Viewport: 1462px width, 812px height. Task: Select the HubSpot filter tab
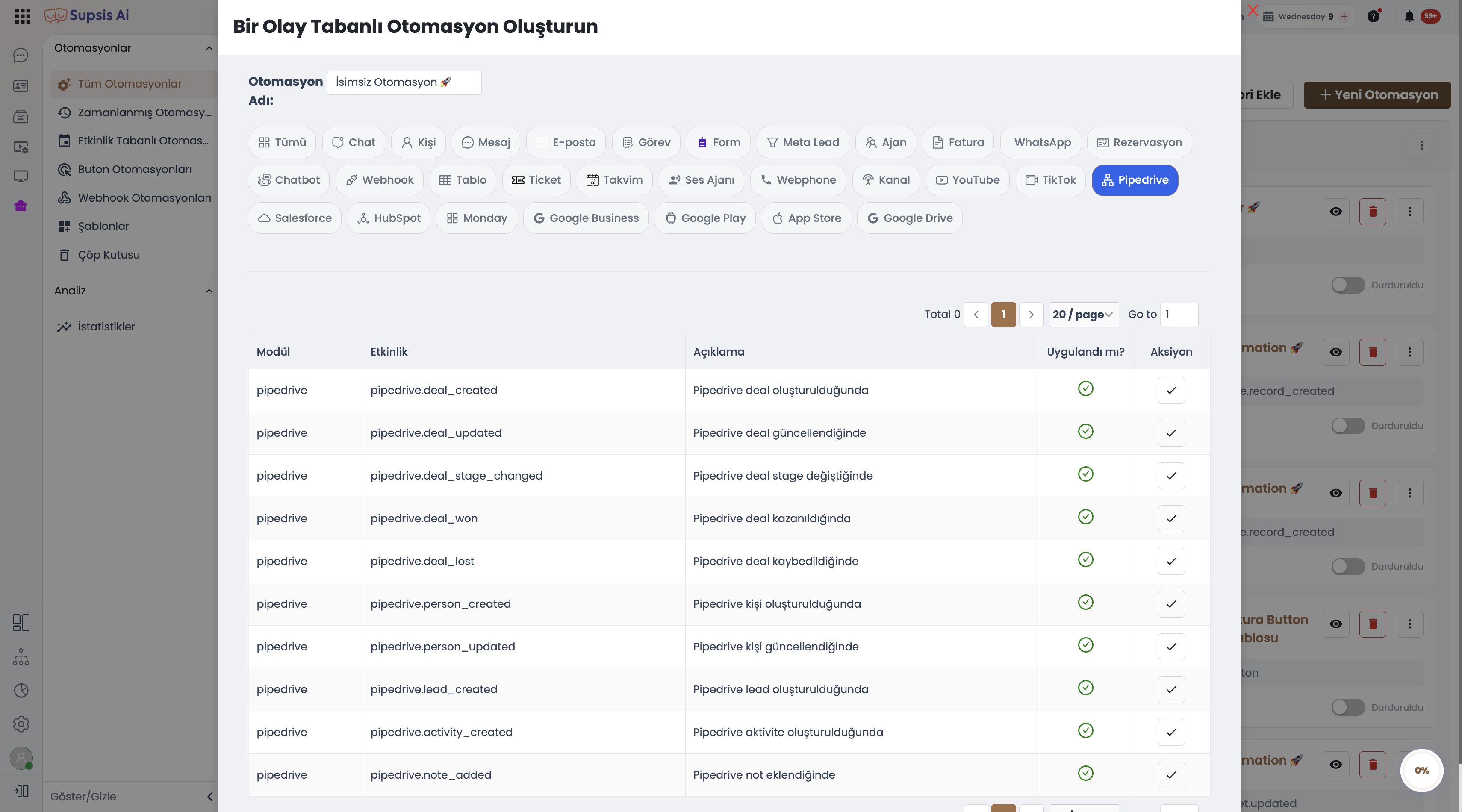tap(389, 218)
